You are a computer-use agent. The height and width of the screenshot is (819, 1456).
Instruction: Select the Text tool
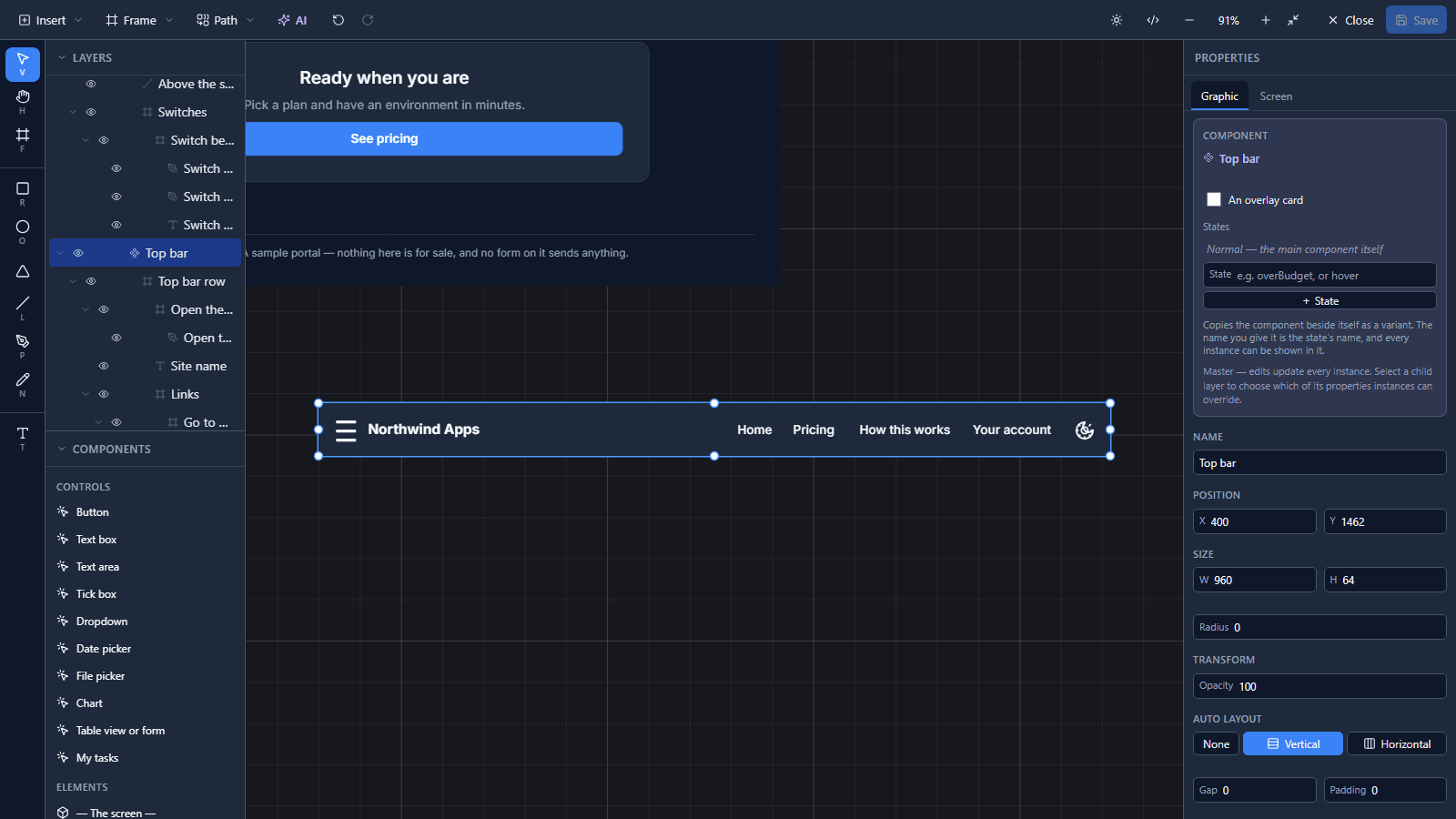(23, 437)
